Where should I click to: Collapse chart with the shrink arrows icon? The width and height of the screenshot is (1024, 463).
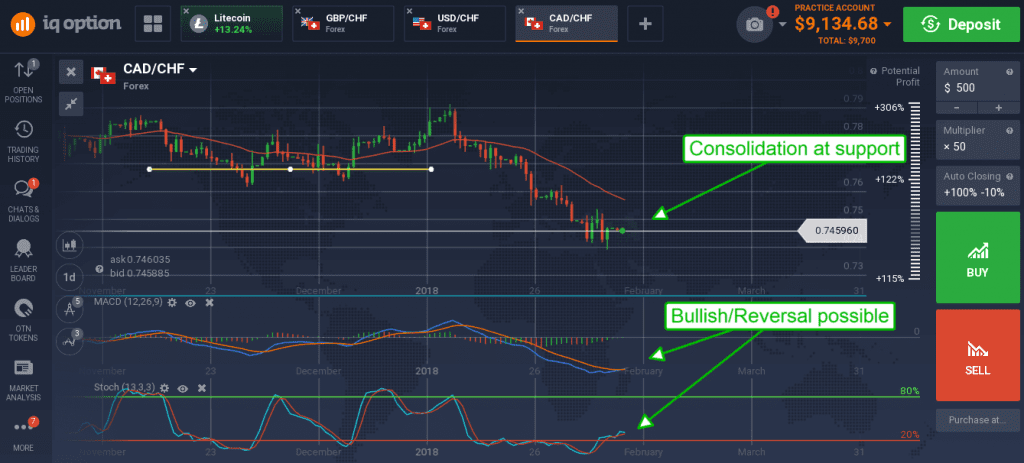[71, 104]
